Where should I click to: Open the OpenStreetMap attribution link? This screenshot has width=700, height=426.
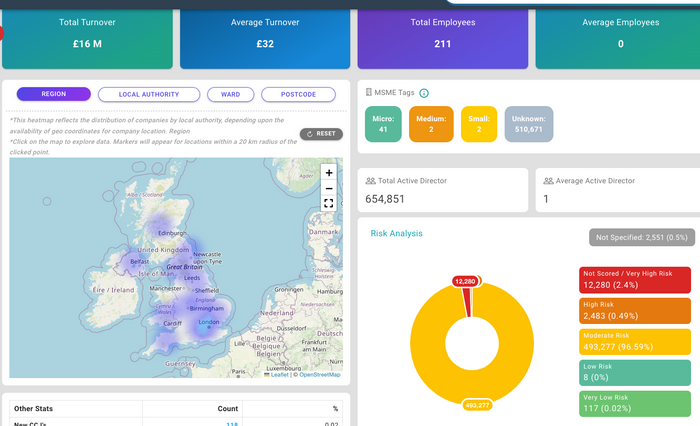[319, 374]
